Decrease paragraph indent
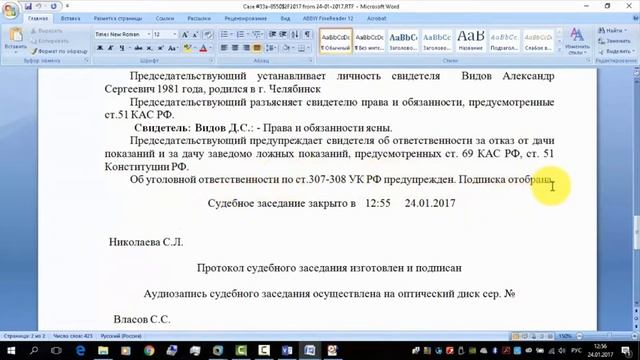 tap(273, 34)
